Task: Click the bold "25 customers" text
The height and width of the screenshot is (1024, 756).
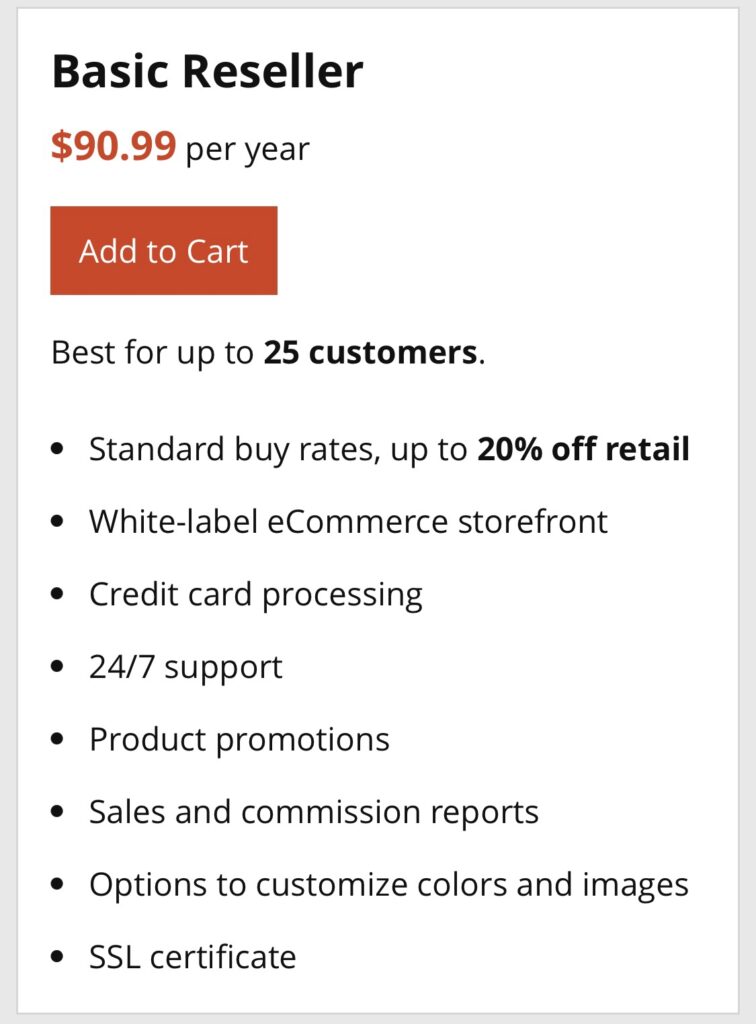Action: pyautogui.click(x=370, y=353)
